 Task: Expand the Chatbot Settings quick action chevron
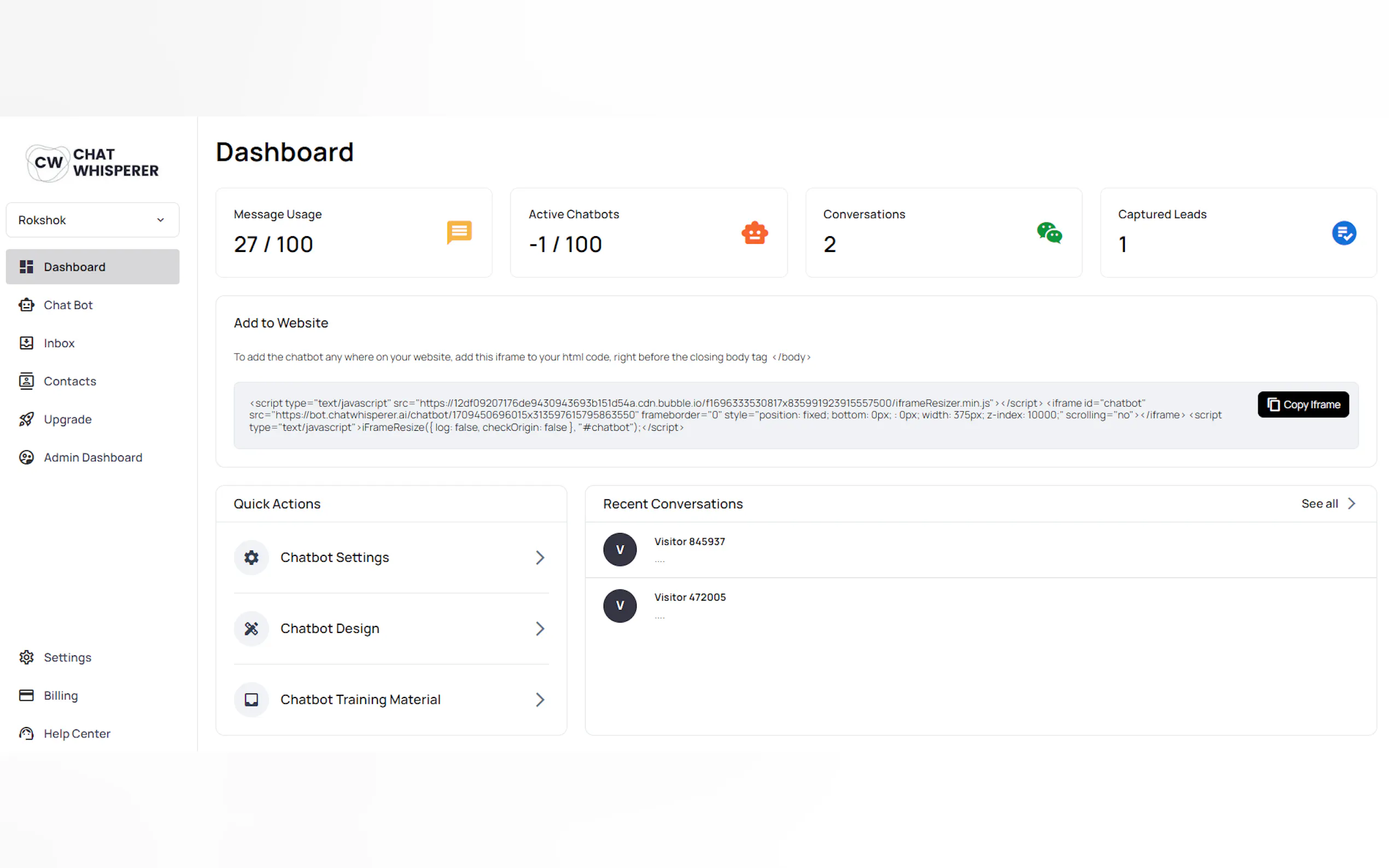pos(539,558)
